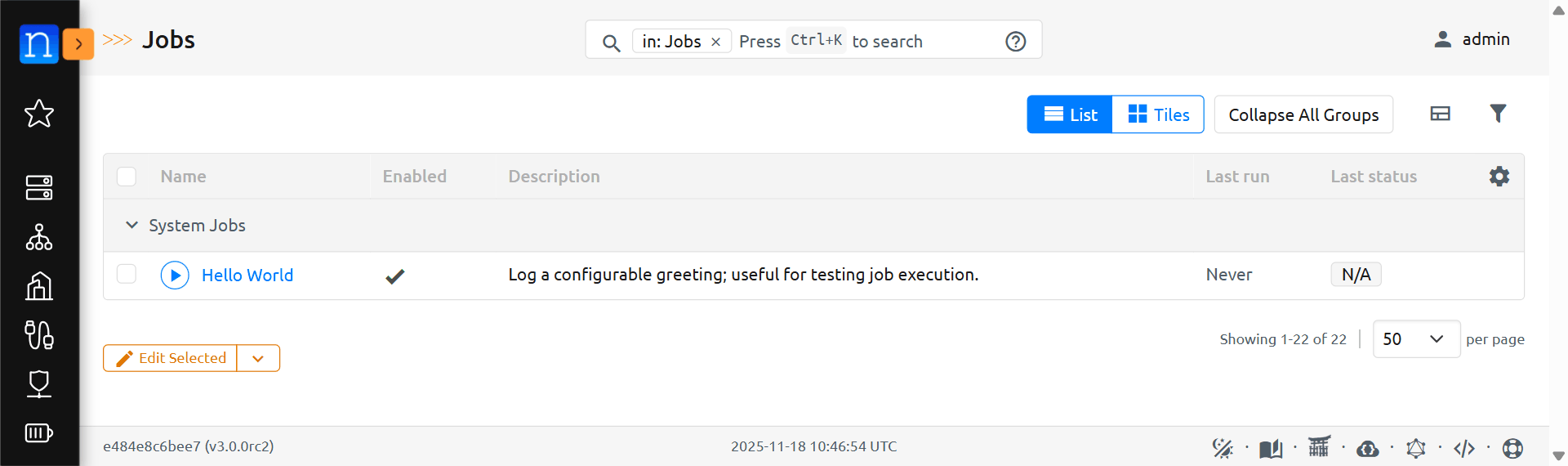Open the Security shield icon in sidebar

pos(39,383)
